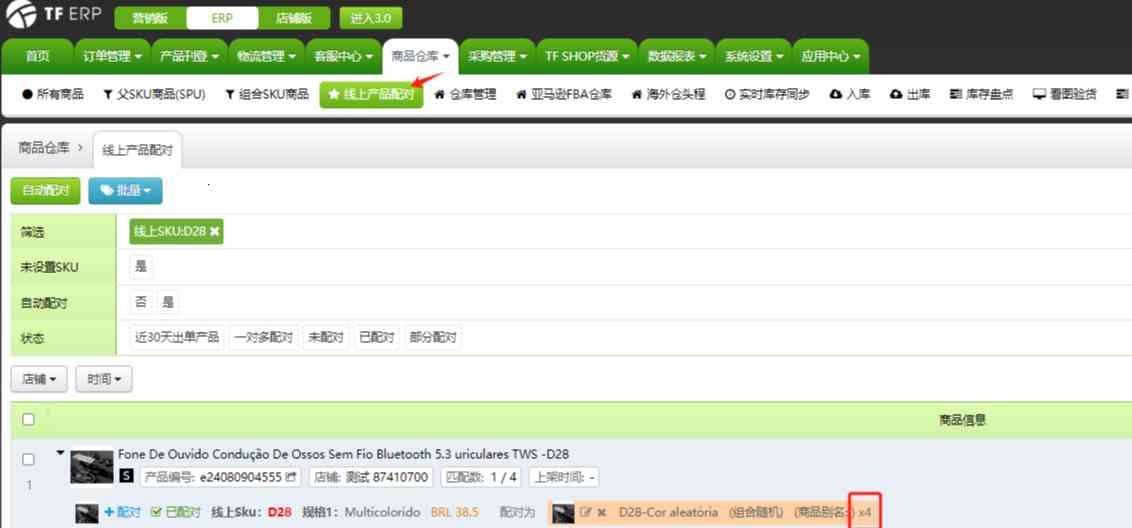Image resolution: width=1132 pixels, height=528 pixels.
Task: Expand the 客服中心 menu
Action: click(343, 56)
